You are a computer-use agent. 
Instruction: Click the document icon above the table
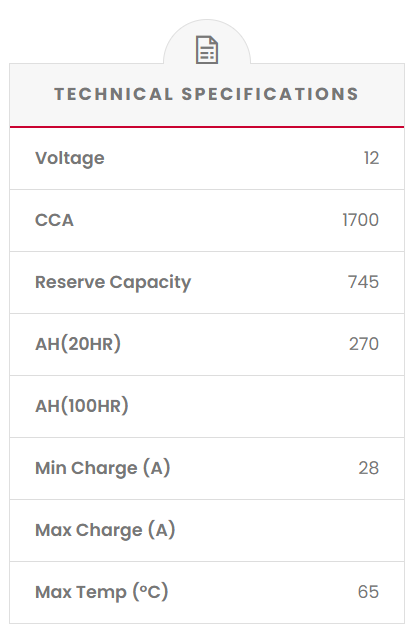coord(207,50)
